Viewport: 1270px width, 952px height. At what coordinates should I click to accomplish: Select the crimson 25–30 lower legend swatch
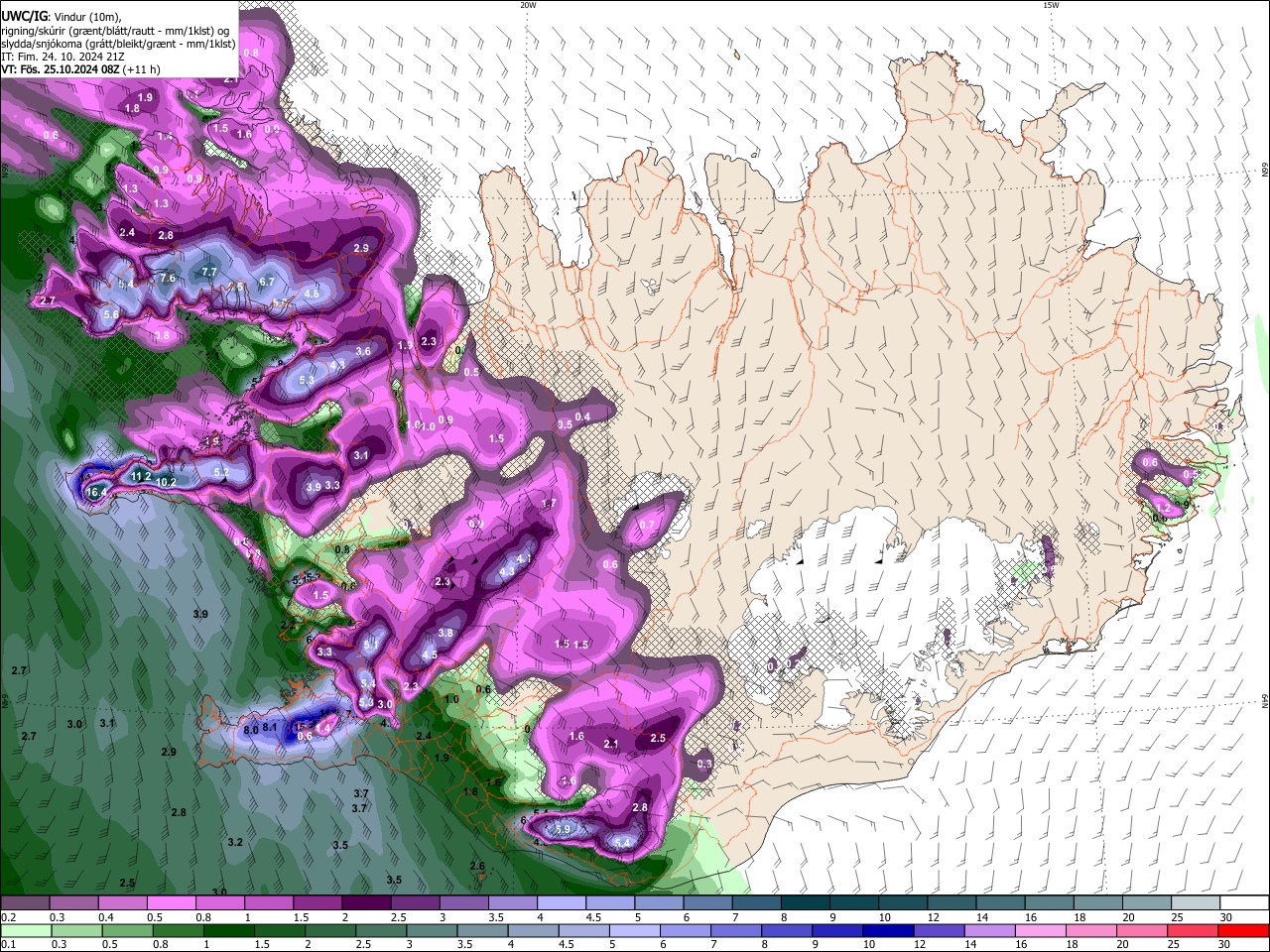pos(1195,930)
